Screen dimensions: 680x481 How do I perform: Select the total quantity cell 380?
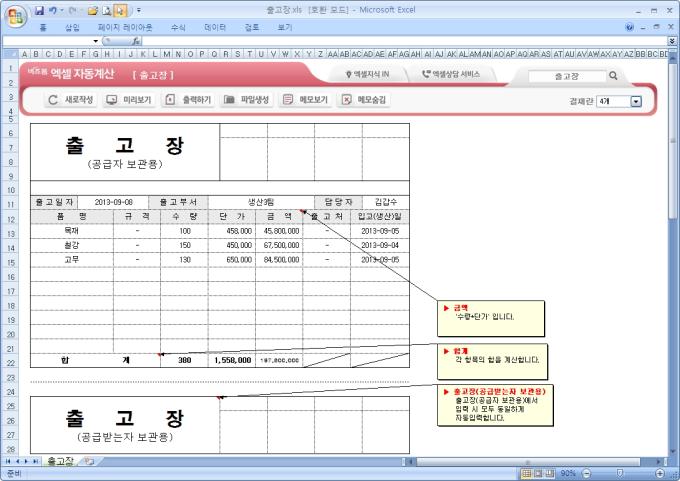[184, 360]
